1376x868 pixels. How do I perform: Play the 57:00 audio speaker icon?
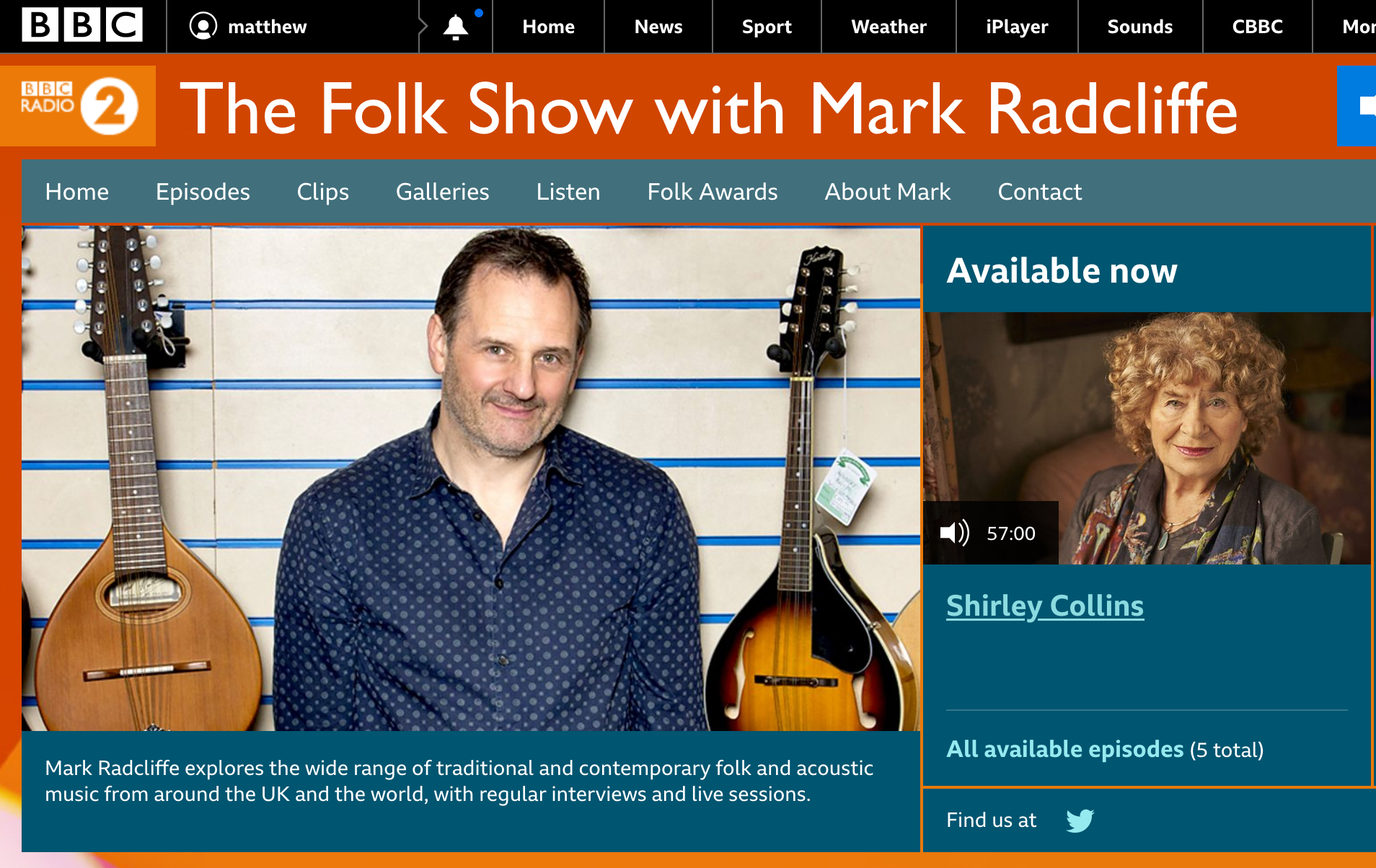click(954, 533)
